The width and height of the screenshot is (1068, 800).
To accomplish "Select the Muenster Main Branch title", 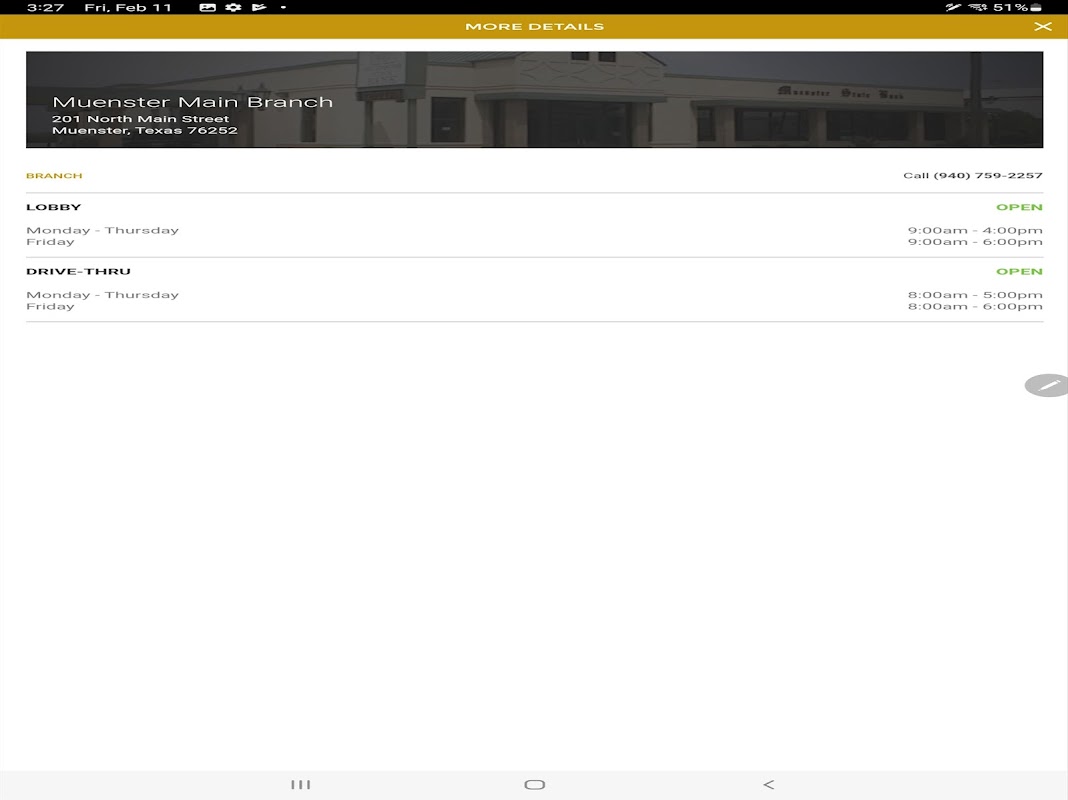I will 193,102.
